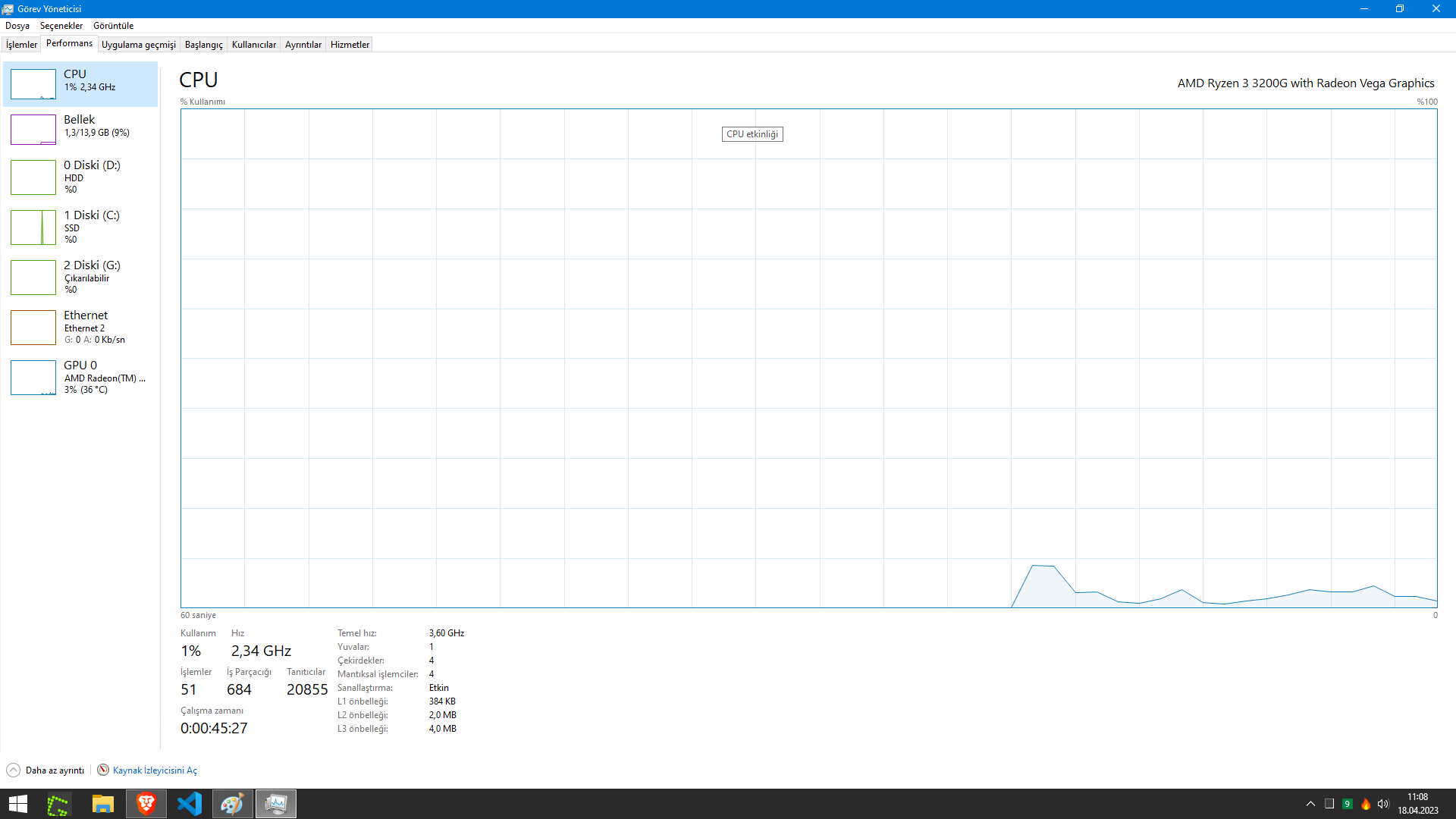Click the L2 önbelleği 2,0 MB value
1456x819 pixels.
point(443,715)
